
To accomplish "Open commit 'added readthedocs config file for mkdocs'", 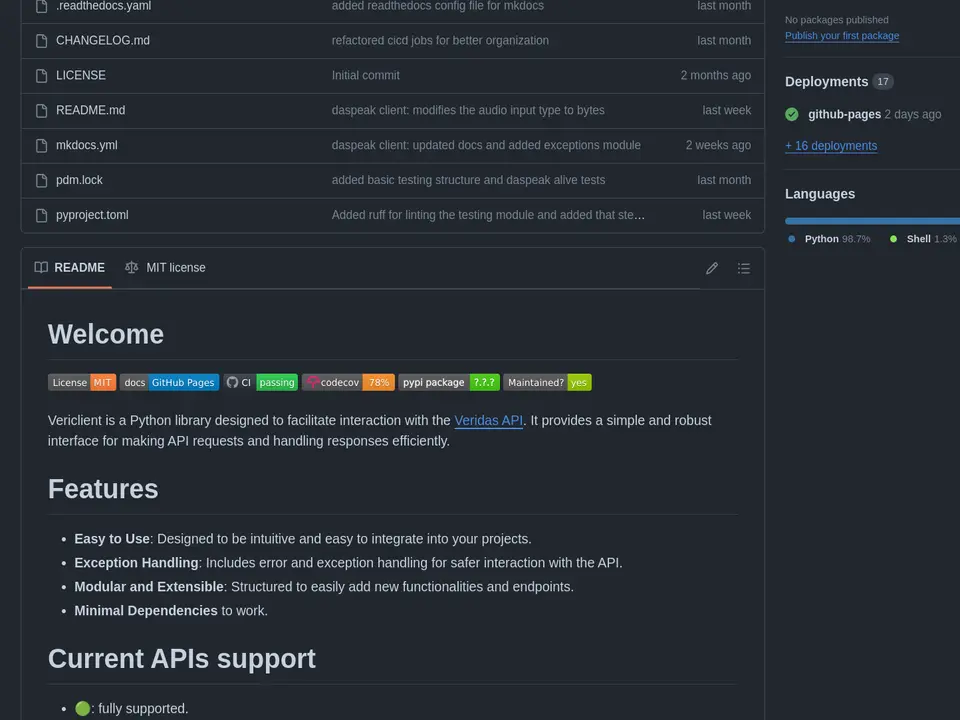I will click(x=438, y=6).
